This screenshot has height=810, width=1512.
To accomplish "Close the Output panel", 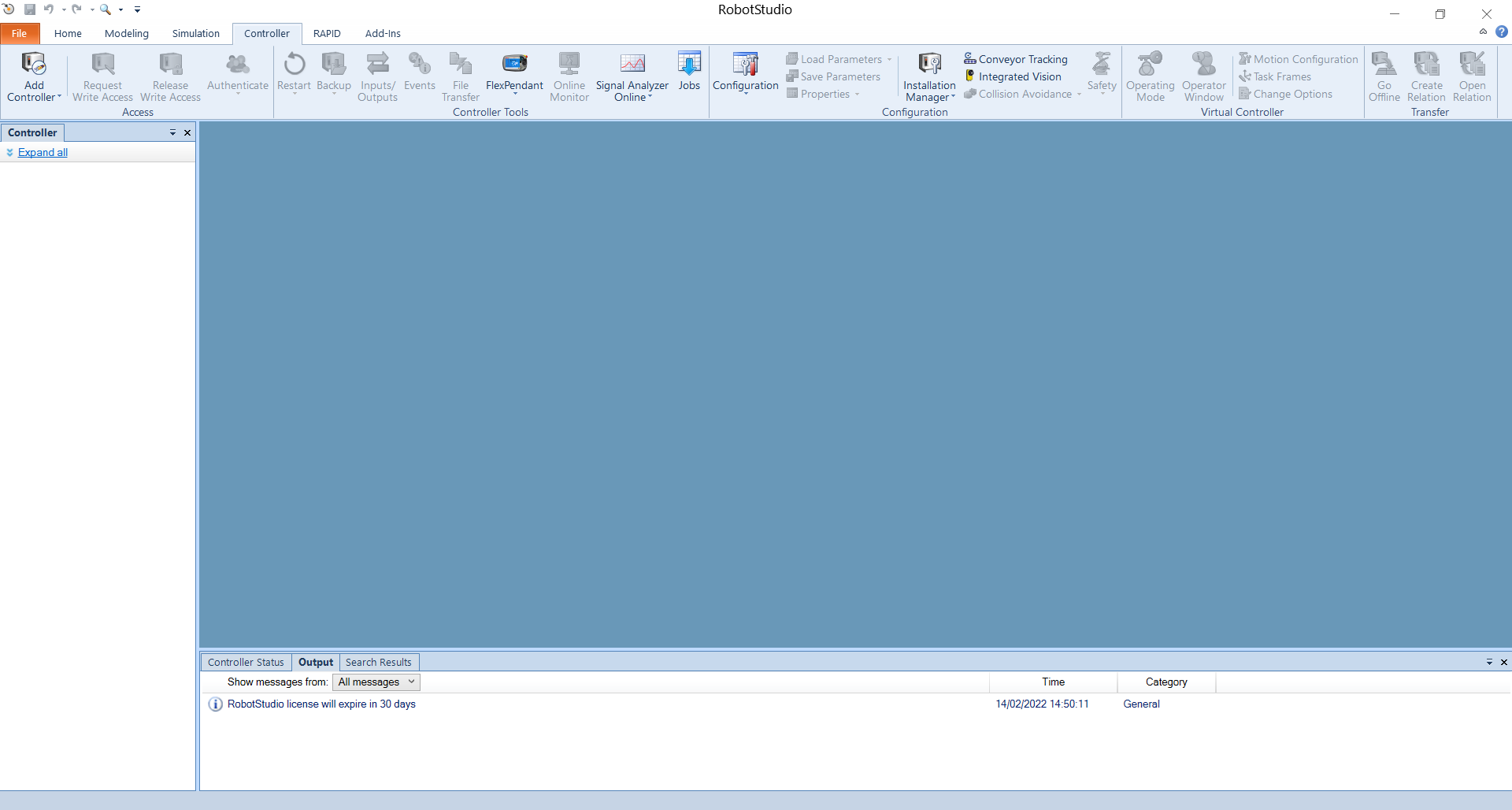I will tap(1504, 662).
